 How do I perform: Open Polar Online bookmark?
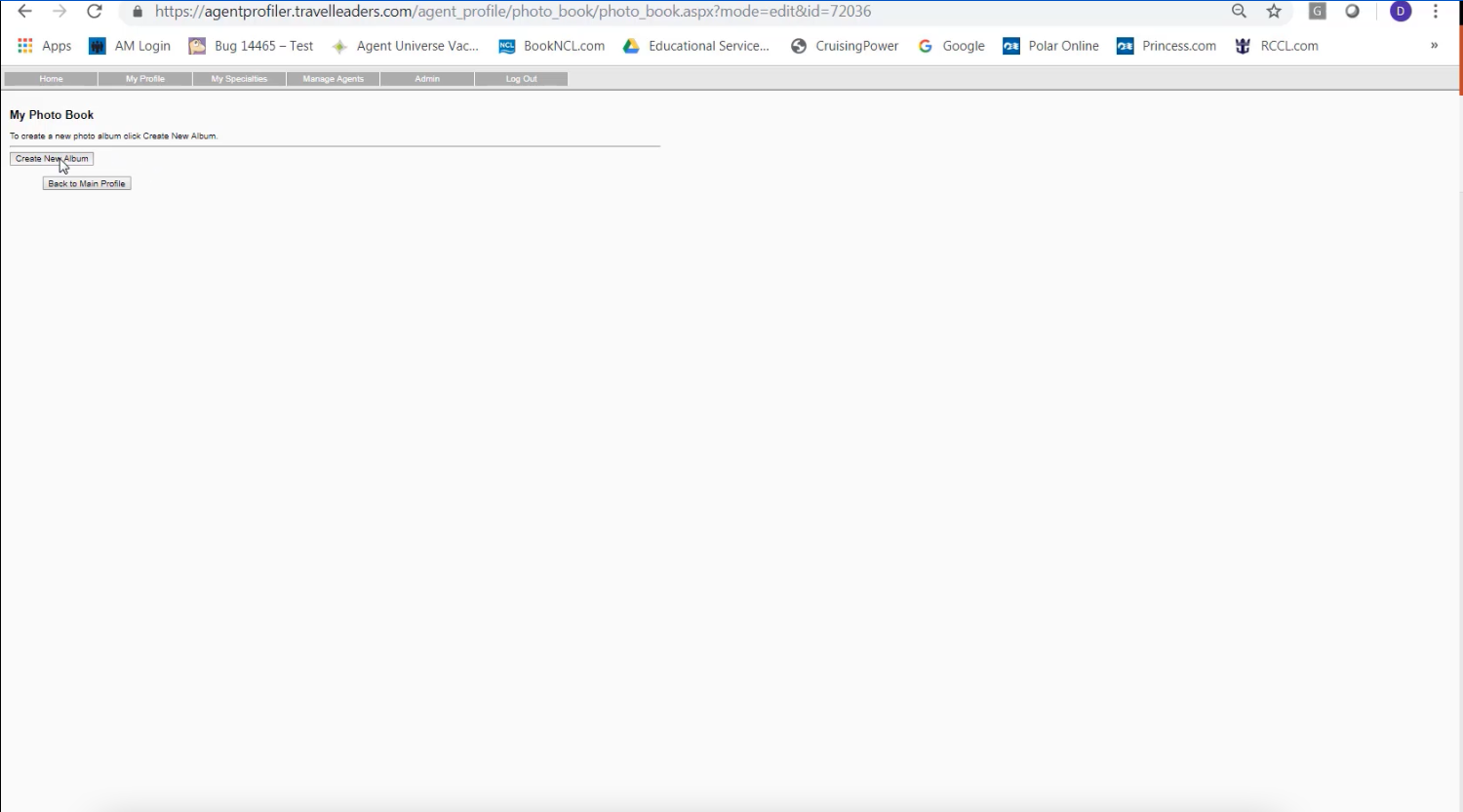tap(1050, 46)
